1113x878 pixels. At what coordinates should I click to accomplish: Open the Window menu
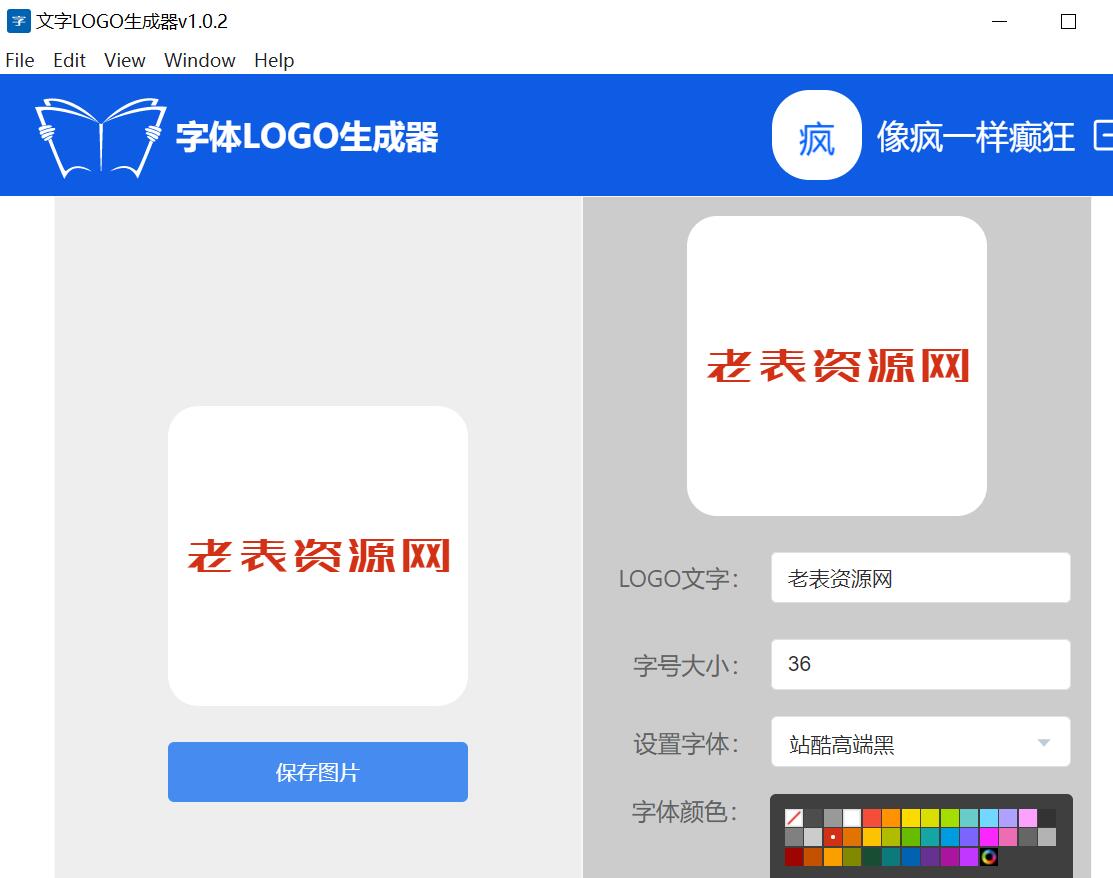(200, 60)
